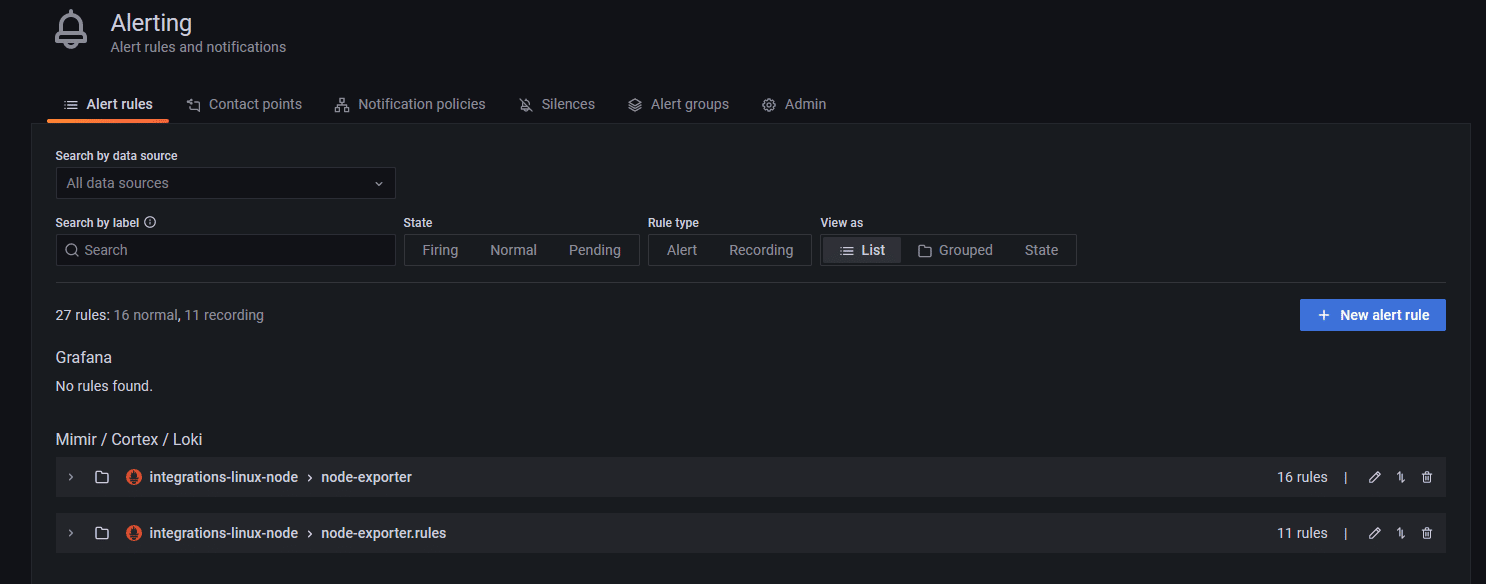This screenshot has height=584, width=1486.
Task: Click the '11 rules' count text
Action: coord(1302,533)
